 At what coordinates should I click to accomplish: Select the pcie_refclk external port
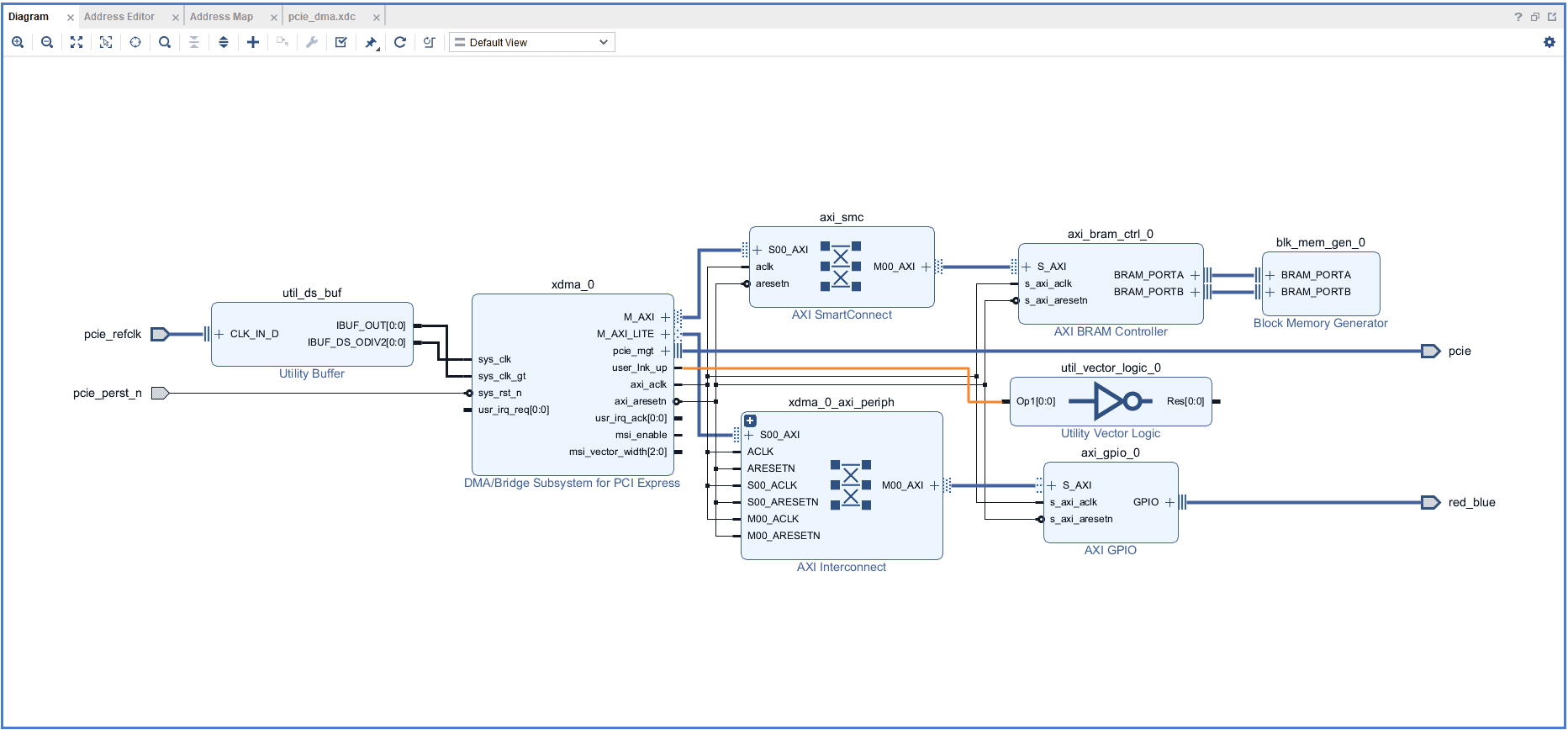(x=160, y=334)
